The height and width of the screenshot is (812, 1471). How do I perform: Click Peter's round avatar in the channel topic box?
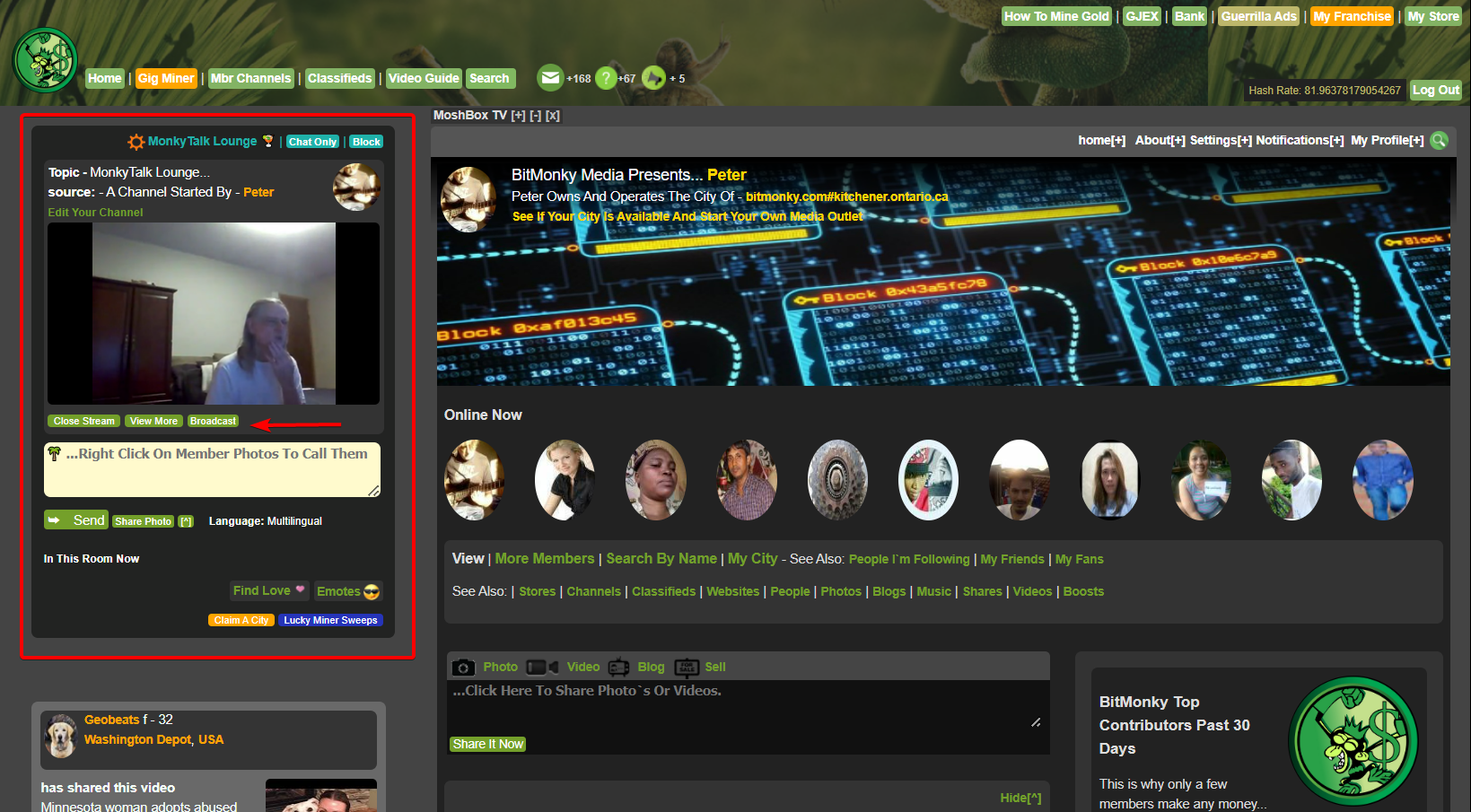(x=356, y=187)
